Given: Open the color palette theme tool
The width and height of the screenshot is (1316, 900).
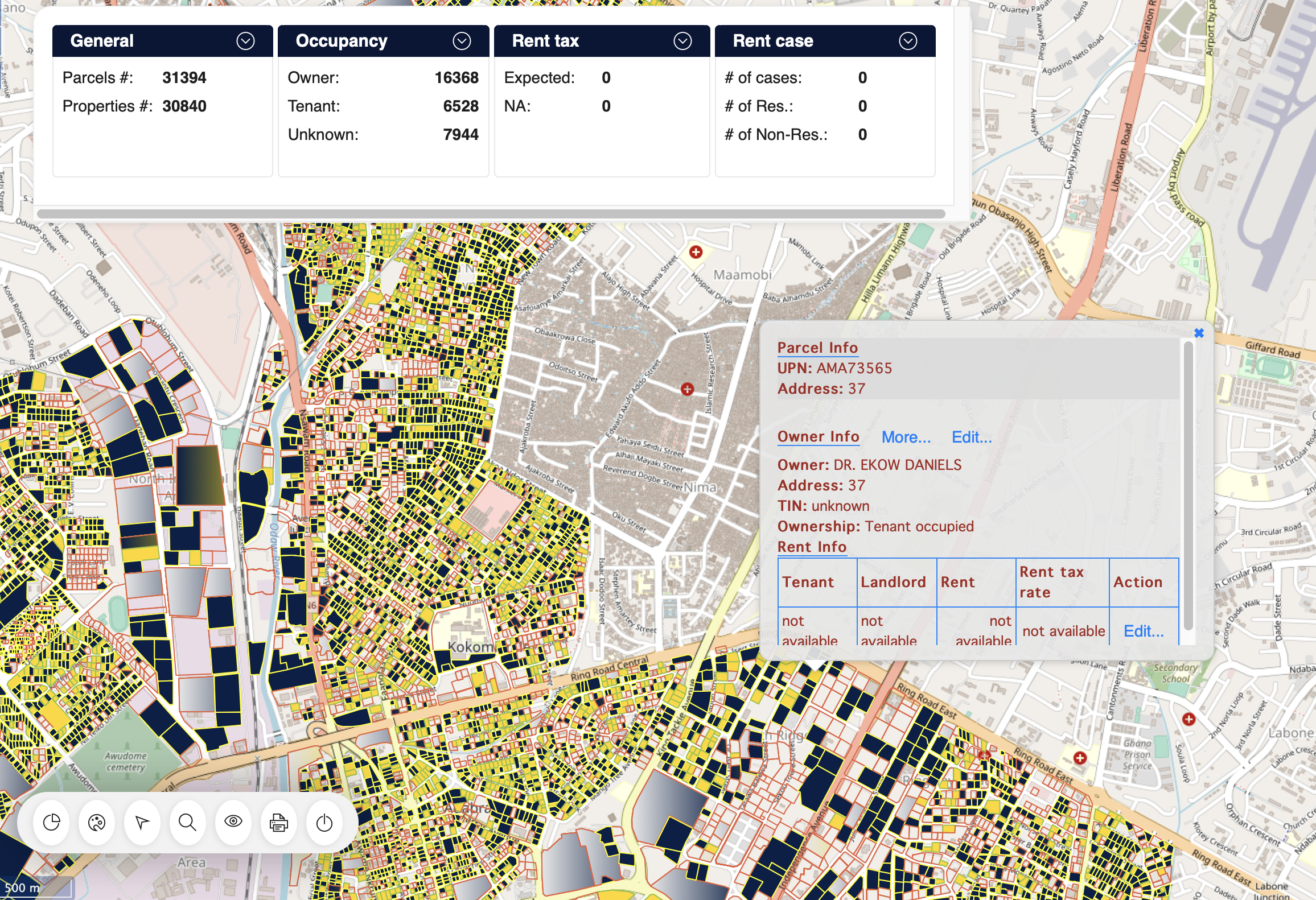Looking at the screenshot, I should [x=97, y=823].
